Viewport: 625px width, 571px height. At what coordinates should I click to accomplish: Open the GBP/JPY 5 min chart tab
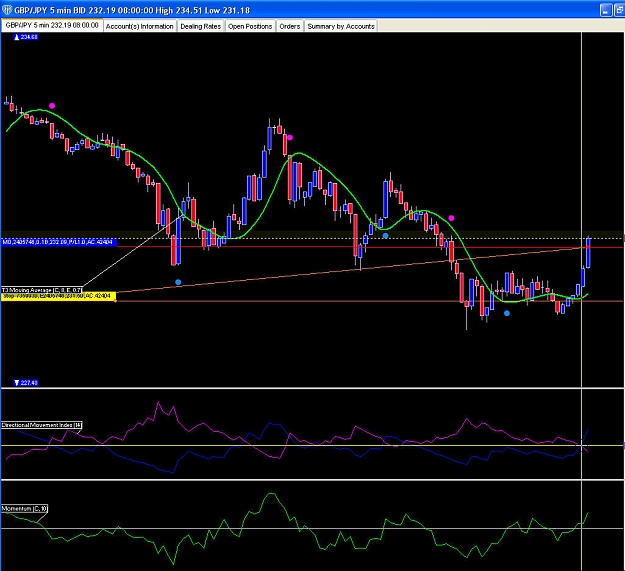[x=52, y=26]
